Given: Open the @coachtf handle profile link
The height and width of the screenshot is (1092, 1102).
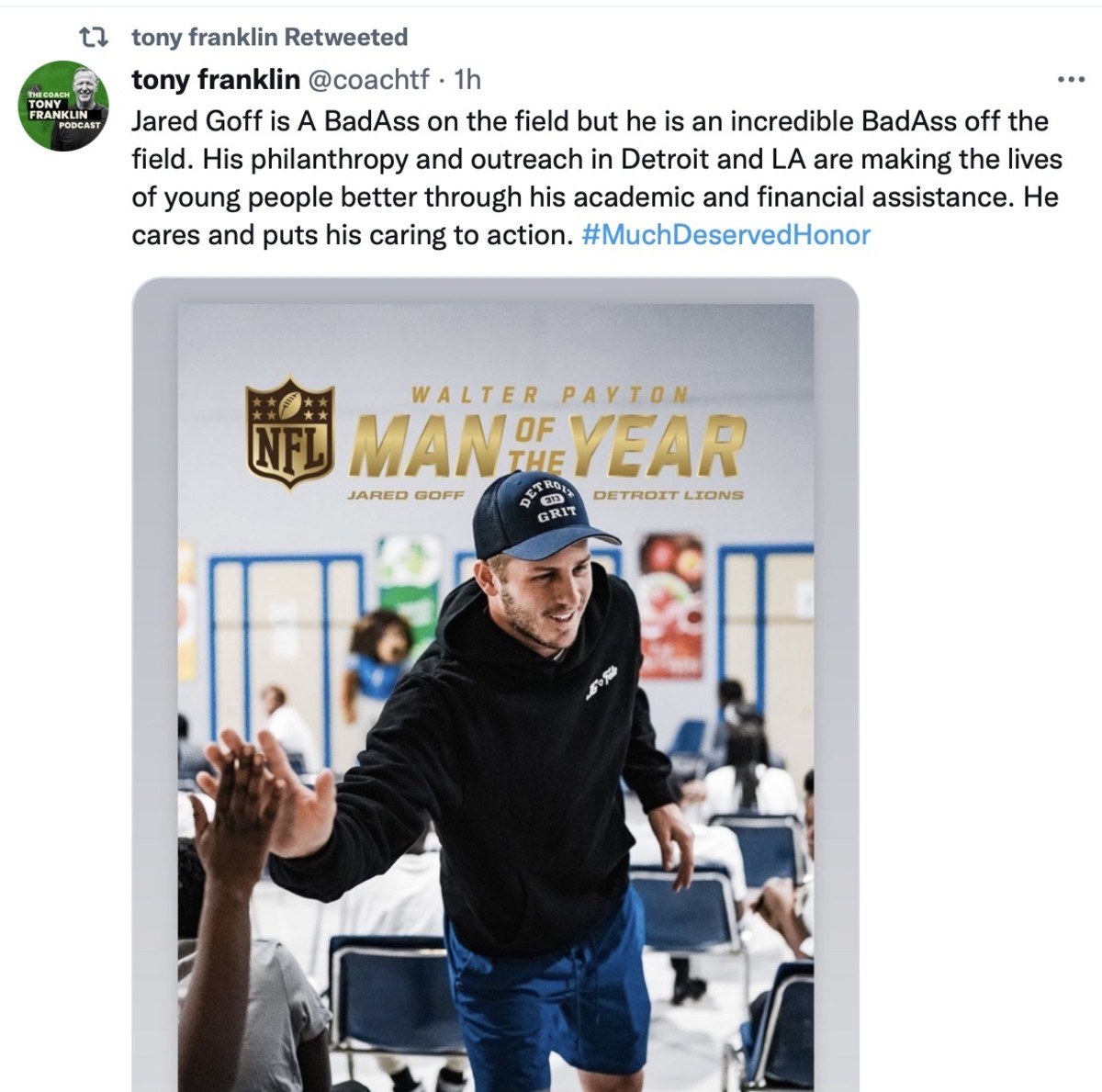Looking at the screenshot, I should [x=366, y=80].
